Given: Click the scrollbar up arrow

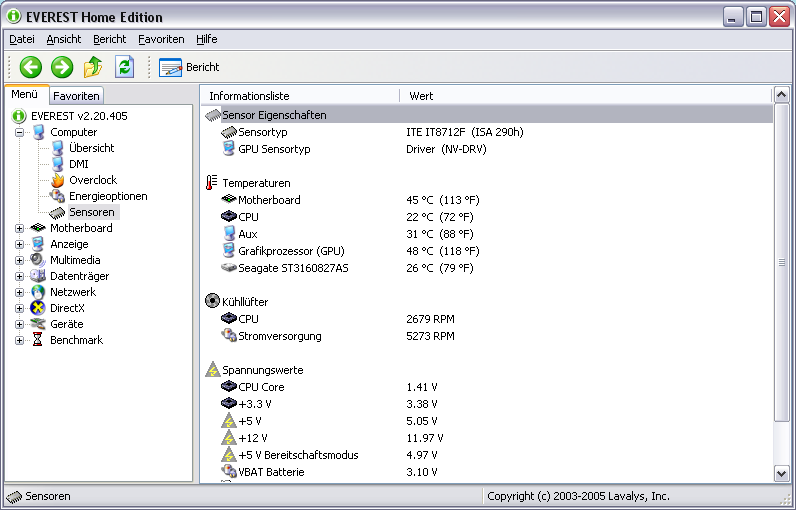Looking at the screenshot, I should 781,95.
